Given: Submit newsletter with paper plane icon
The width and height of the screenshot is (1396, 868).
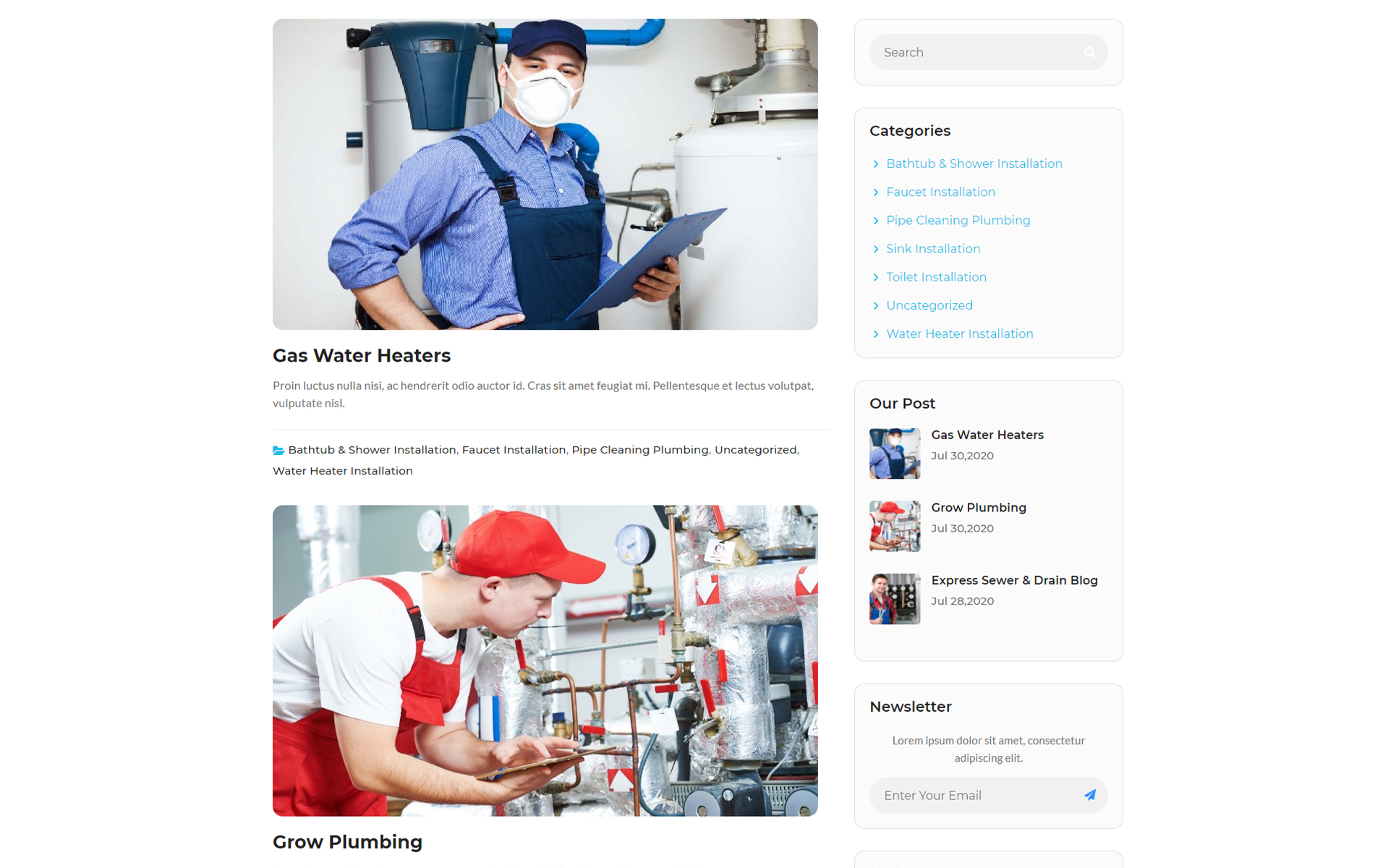Looking at the screenshot, I should tap(1089, 795).
